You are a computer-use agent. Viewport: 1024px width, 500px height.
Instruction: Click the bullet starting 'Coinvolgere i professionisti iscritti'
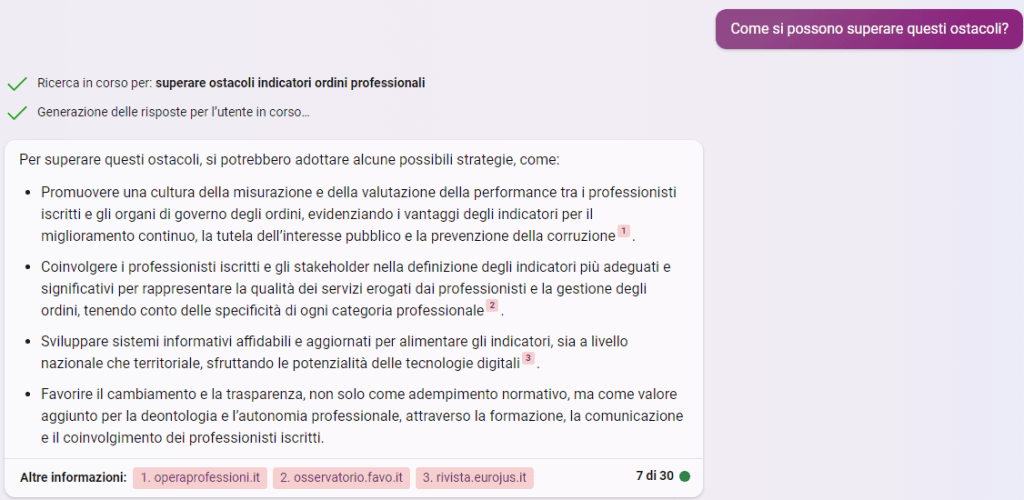pyautogui.click(x=350, y=288)
